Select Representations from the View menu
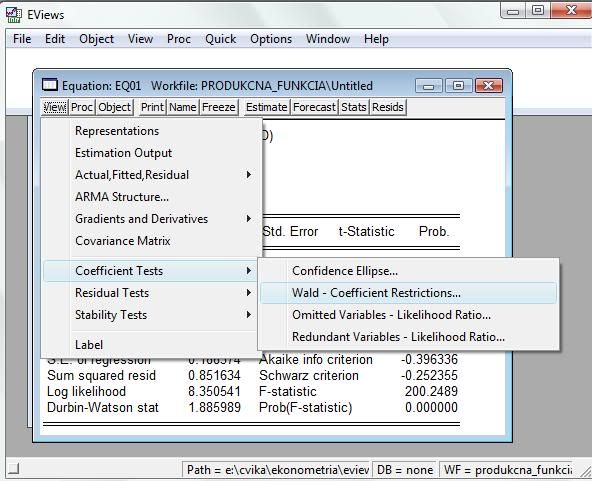The height and width of the screenshot is (481, 592). click(152, 131)
